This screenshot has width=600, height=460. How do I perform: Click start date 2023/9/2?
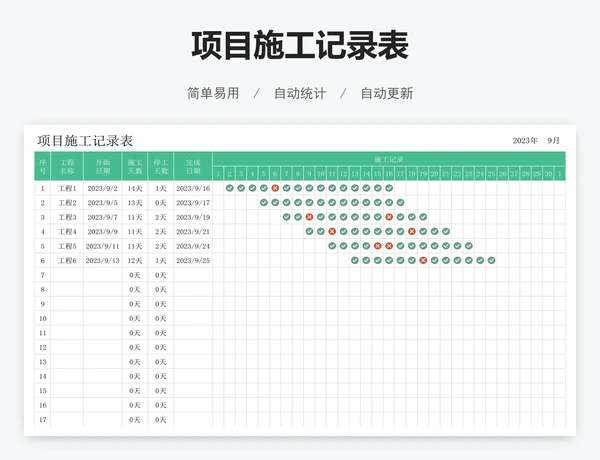tap(103, 188)
